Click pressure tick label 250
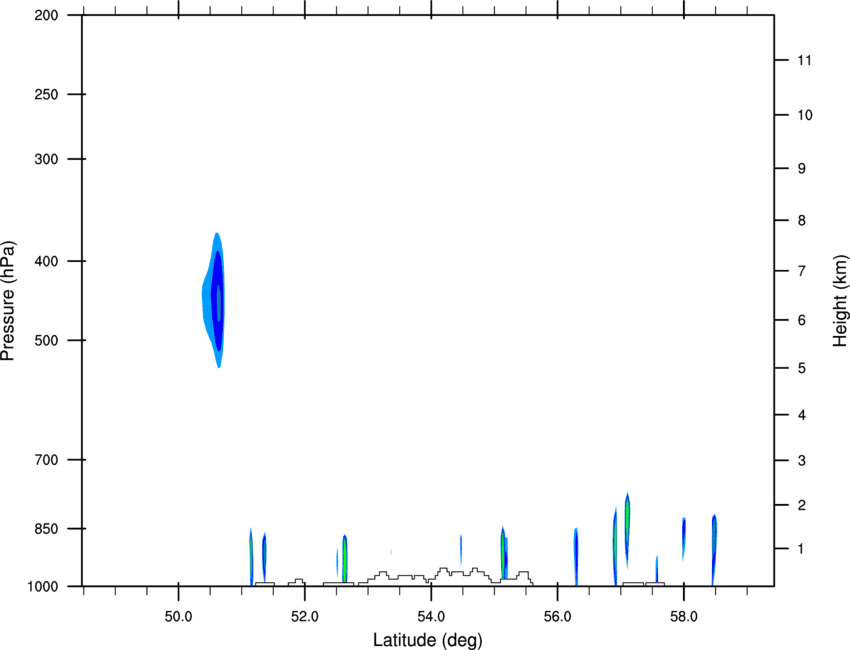Image resolution: width=850 pixels, height=650 pixels. (46, 94)
